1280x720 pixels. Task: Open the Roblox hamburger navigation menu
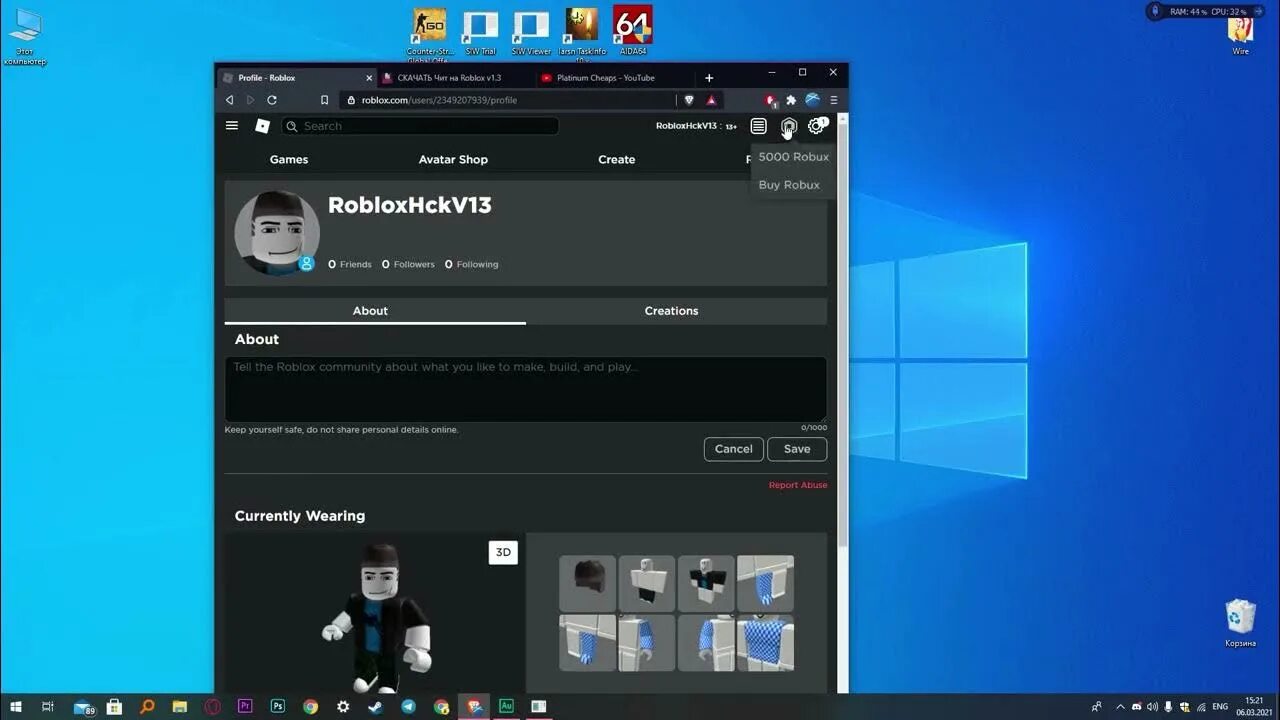(x=232, y=126)
